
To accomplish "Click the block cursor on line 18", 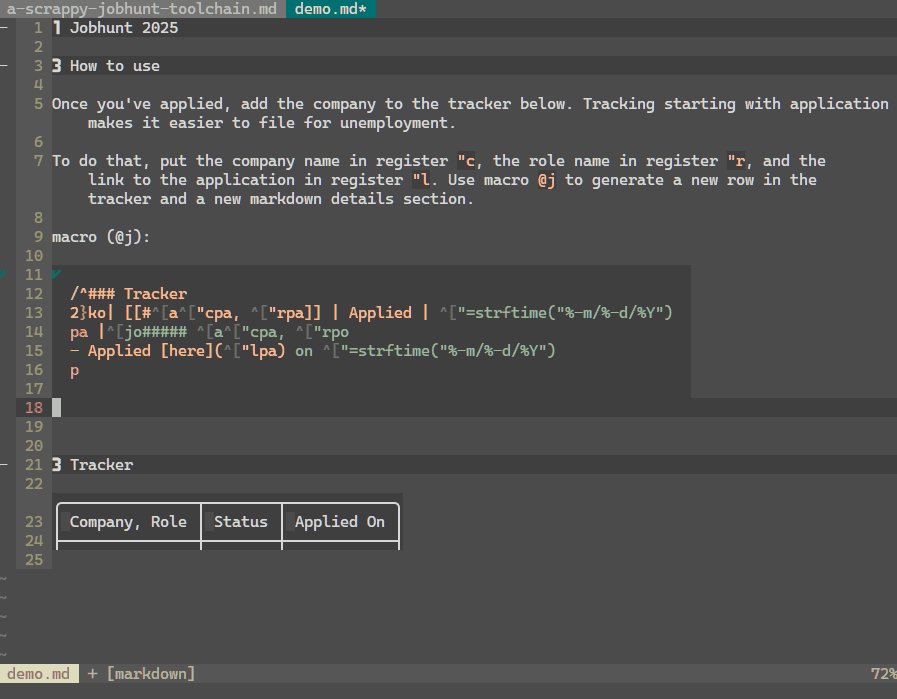I will pyautogui.click(x=57, y=408).
